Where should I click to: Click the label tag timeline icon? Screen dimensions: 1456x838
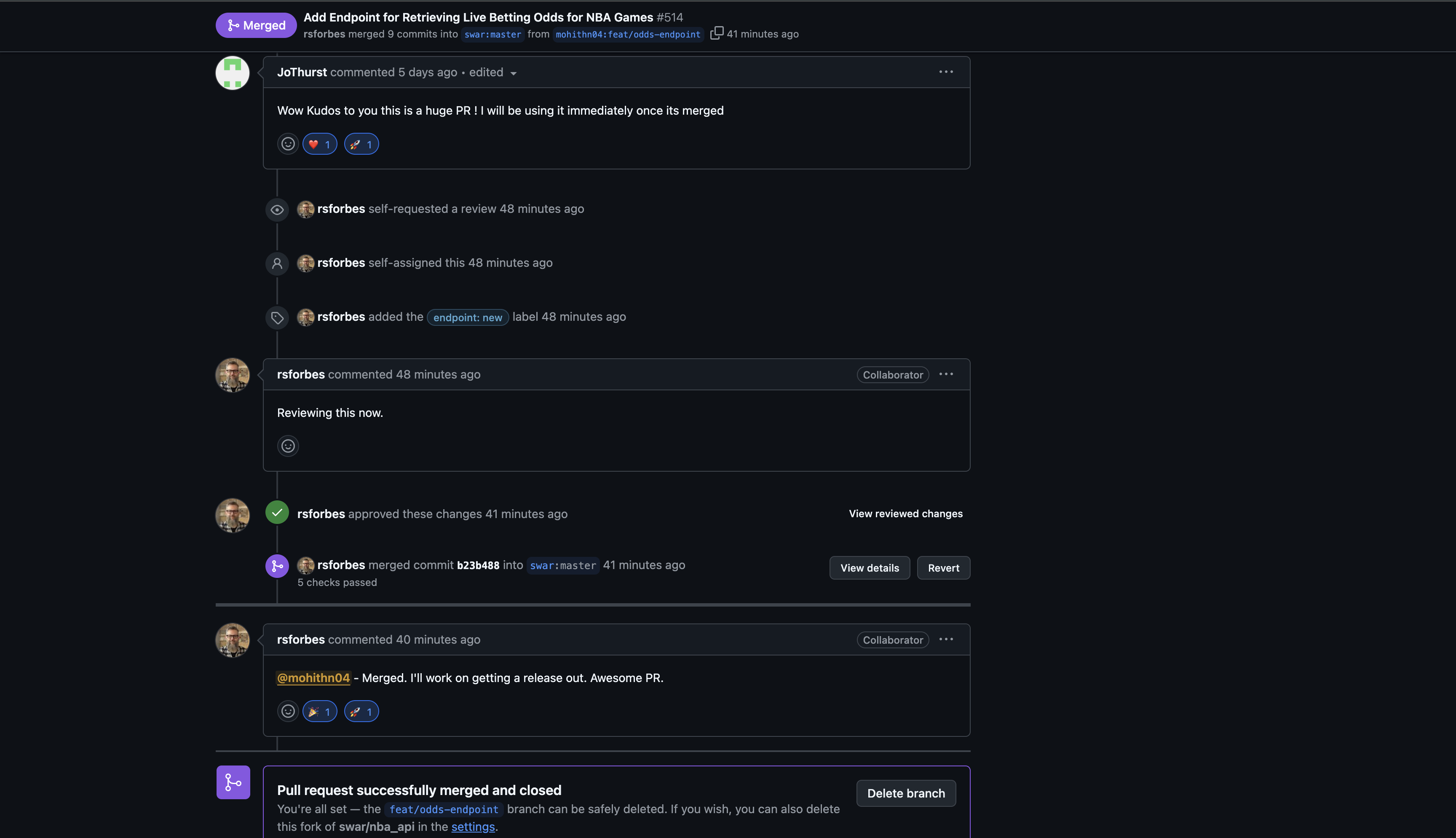click(277, 318)
